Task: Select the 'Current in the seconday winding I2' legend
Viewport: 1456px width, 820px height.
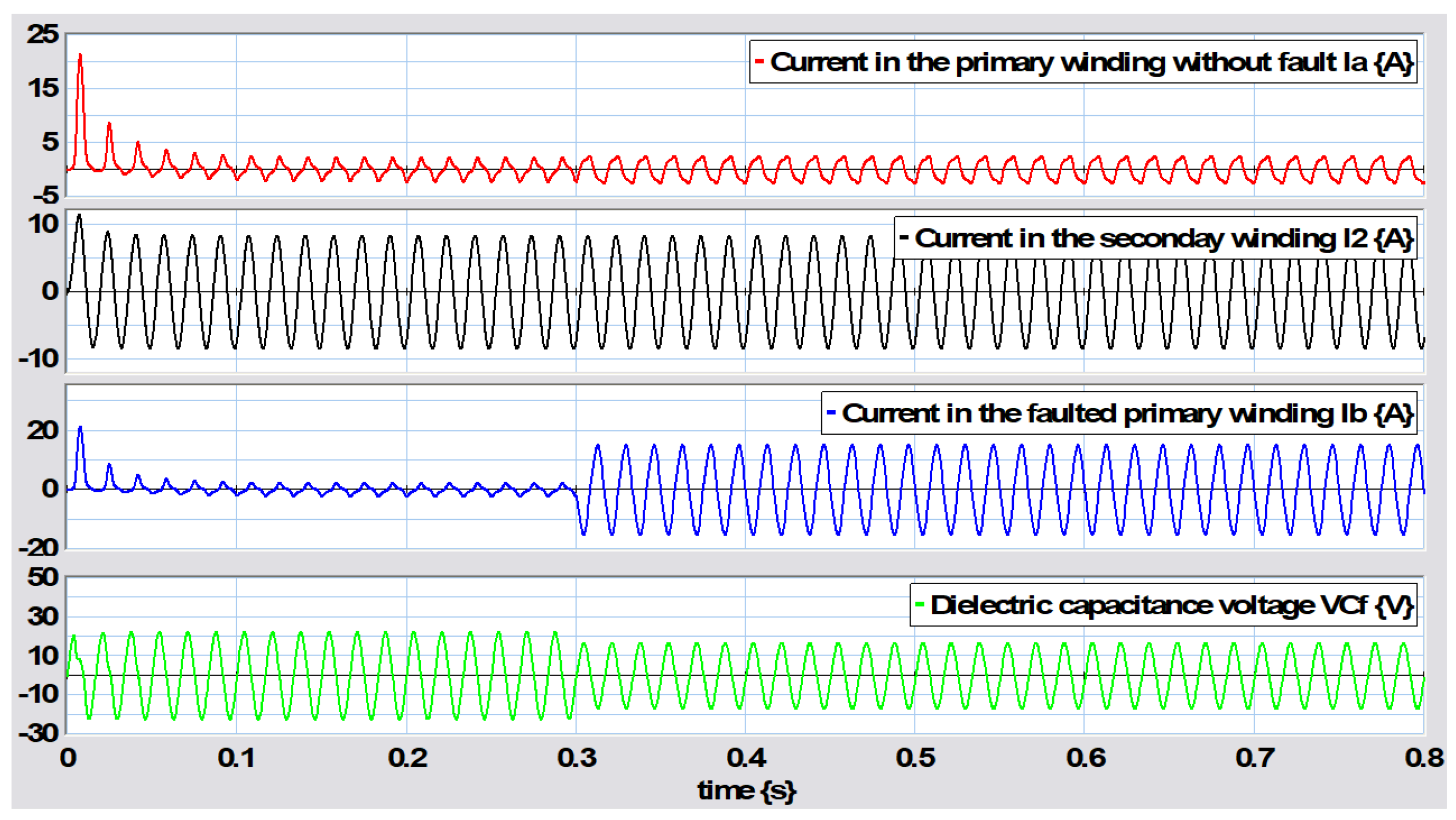Action: coord(1163,238)
